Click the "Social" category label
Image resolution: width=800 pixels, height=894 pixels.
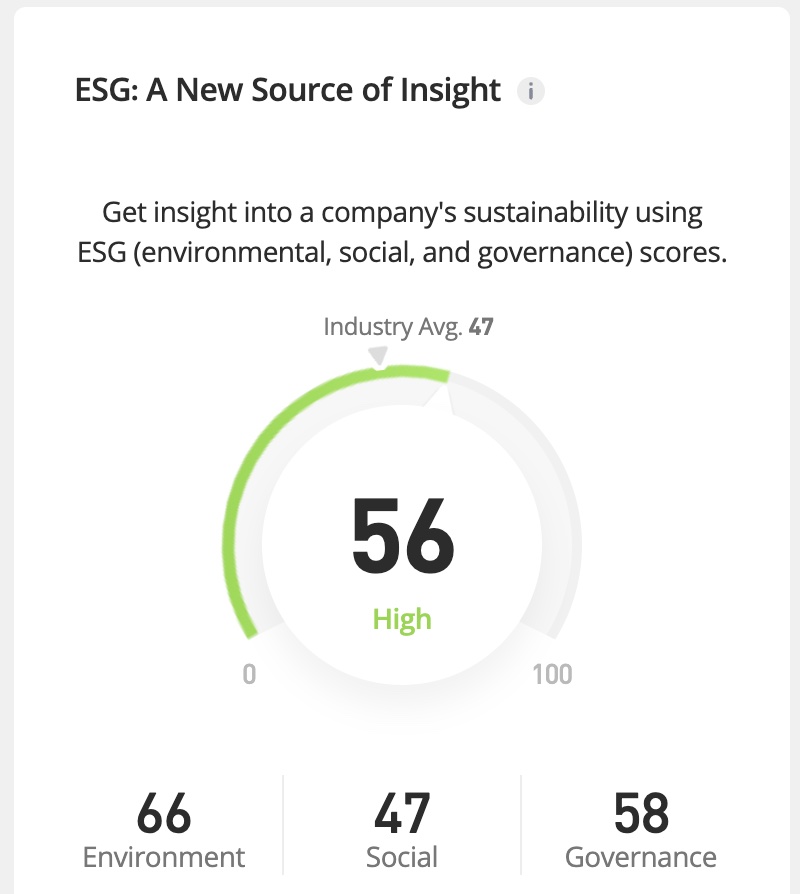(x=402, y=857)
